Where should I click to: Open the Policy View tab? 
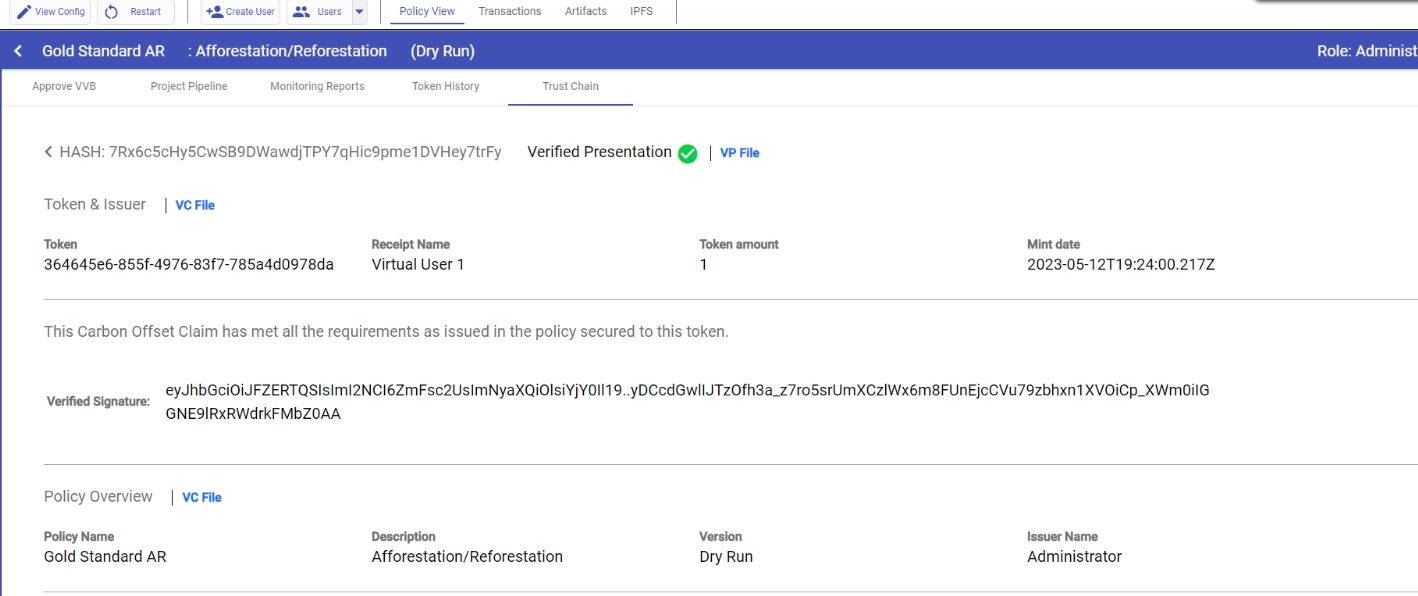click(x=427, y=12)
